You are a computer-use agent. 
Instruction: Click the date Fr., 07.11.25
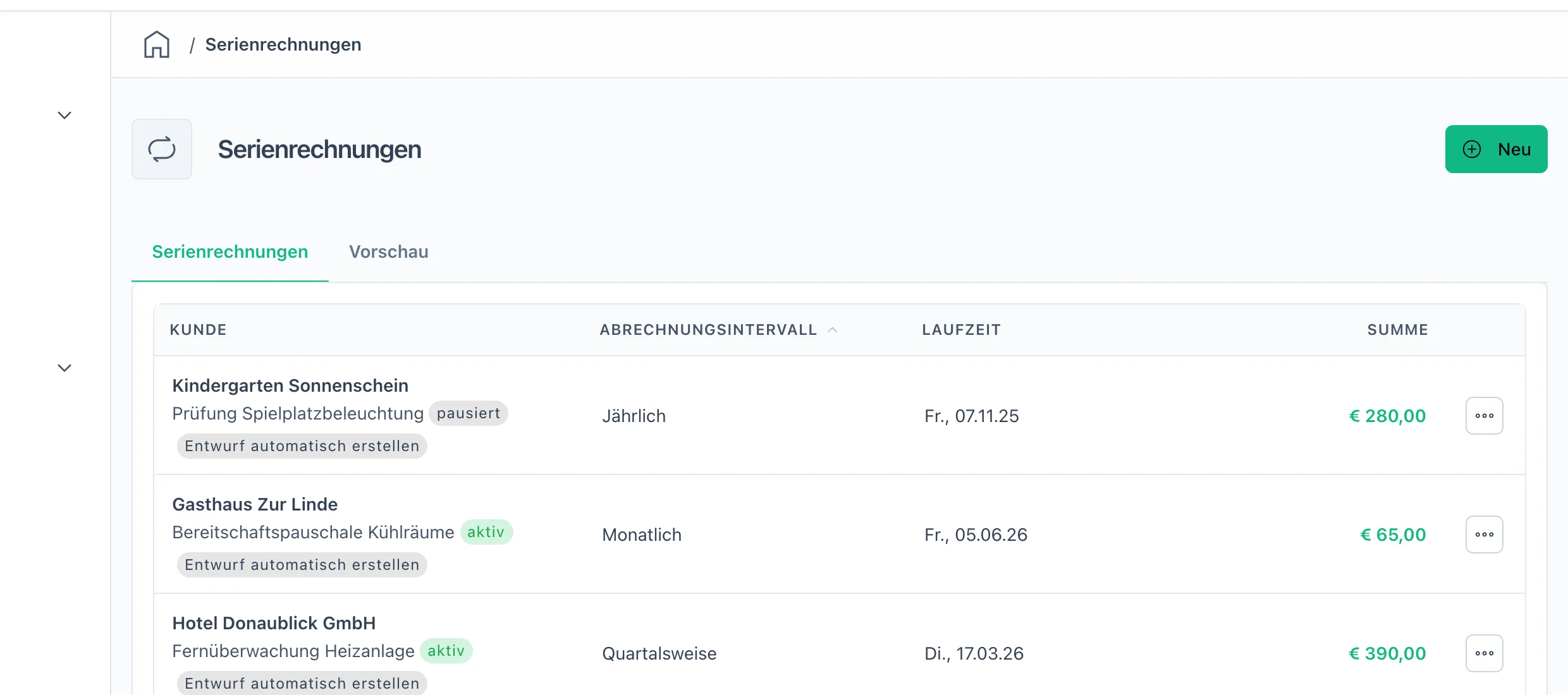(972, 416)
